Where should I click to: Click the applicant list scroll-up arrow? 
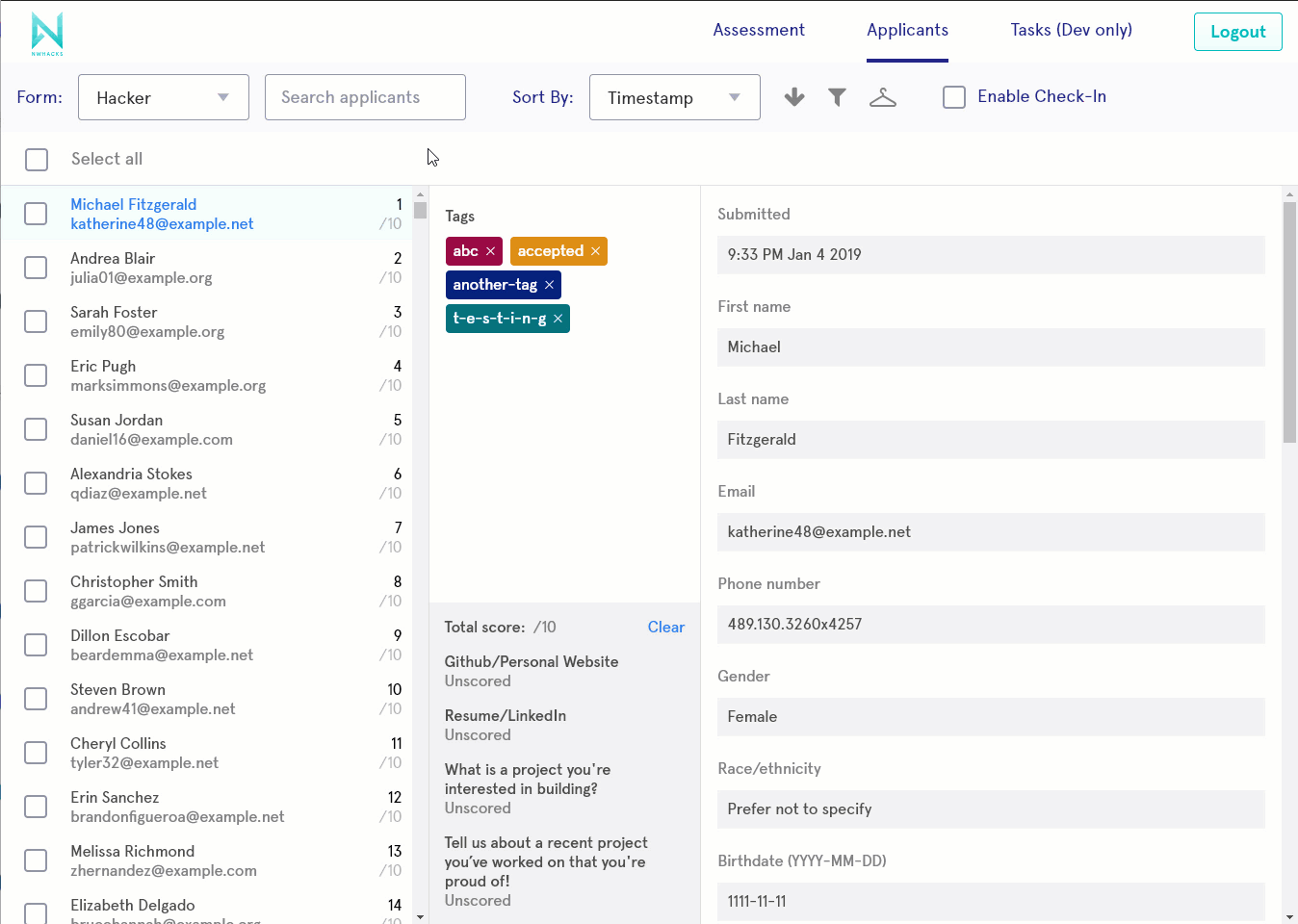click(x=420, y=192)
